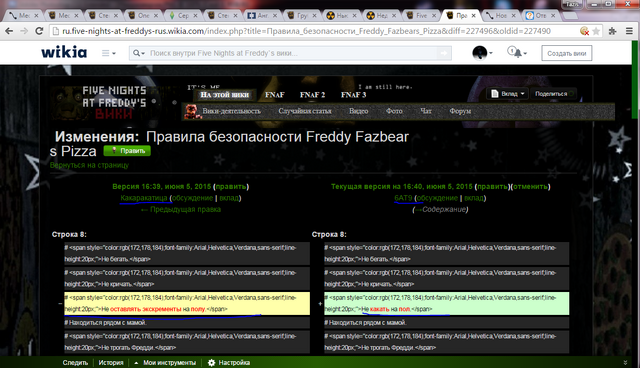This screenshot has width=640, height=368.
Task: Reload the current wiki page
Action: (x=39, y=31)
